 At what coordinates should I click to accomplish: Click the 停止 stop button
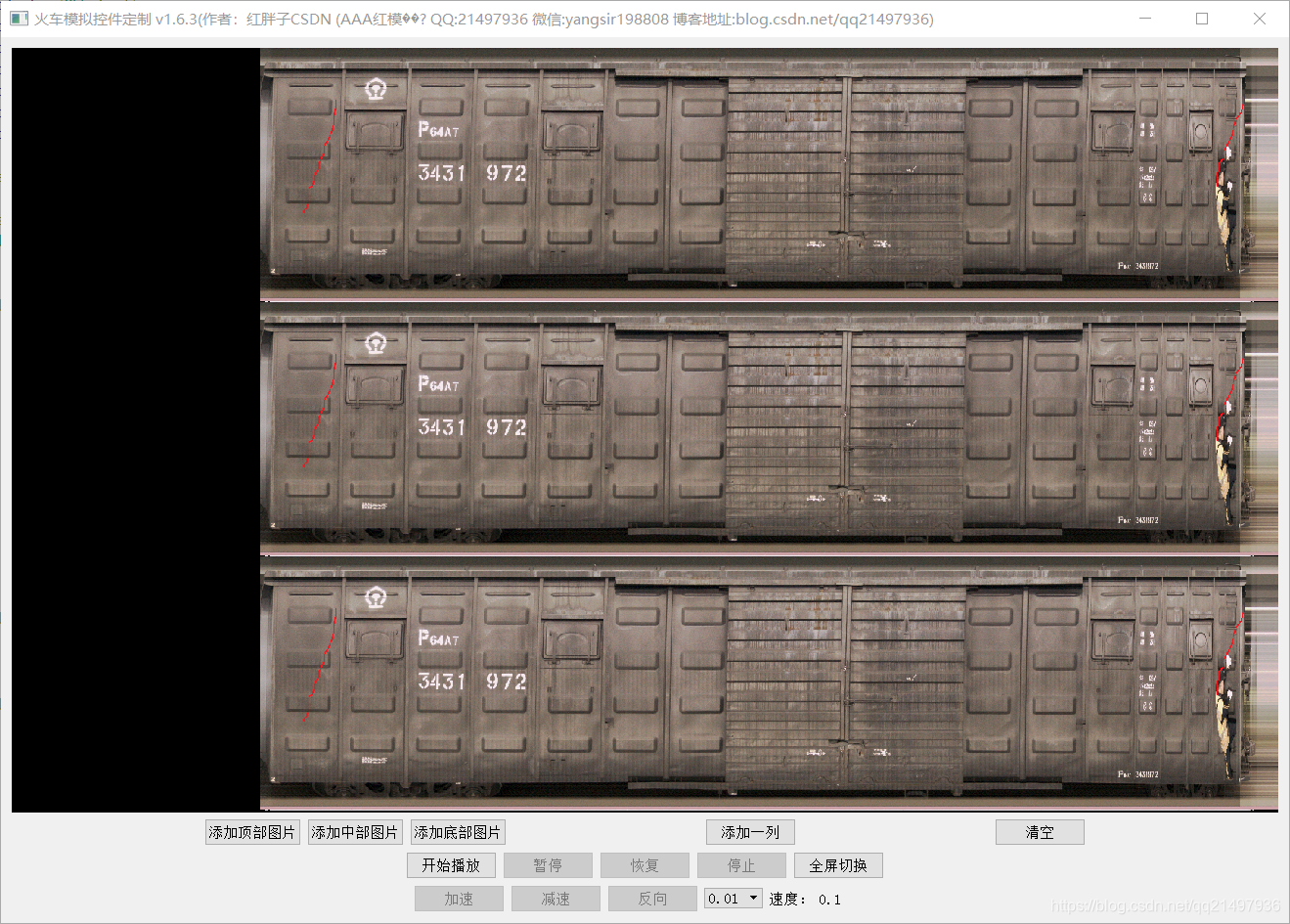pyautogui.click(x=741, y=865)
